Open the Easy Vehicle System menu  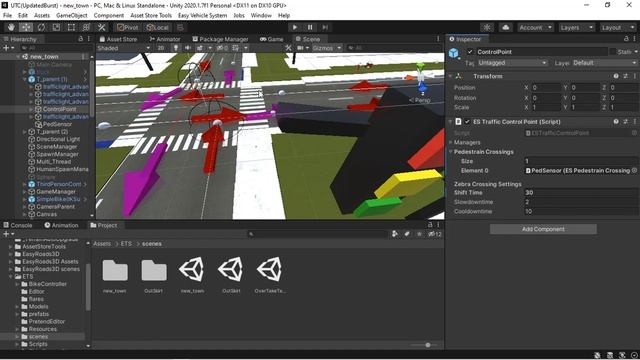202,16
